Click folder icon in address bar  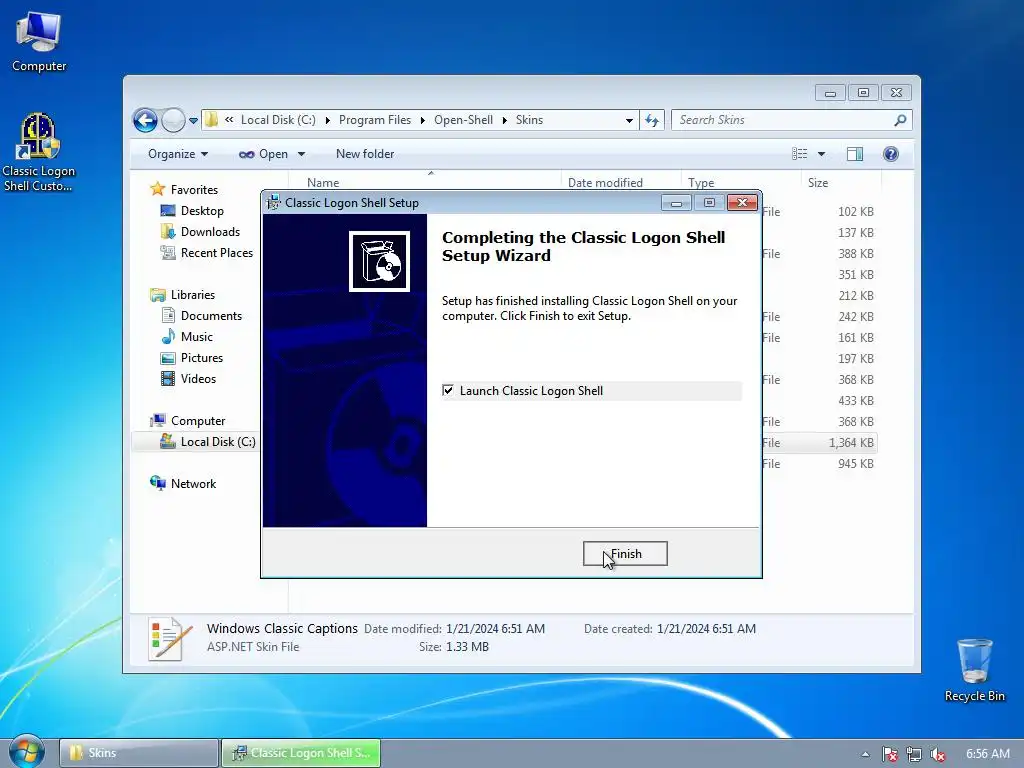[x=211, y=120]
